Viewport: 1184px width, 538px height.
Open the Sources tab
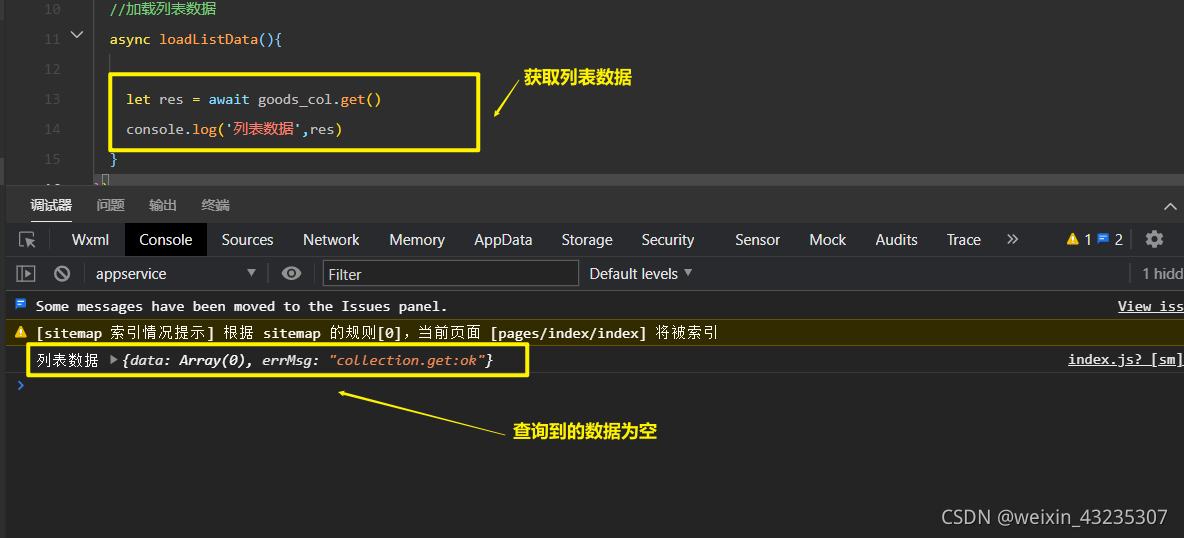pyautogui.click(x=247, y=240)
